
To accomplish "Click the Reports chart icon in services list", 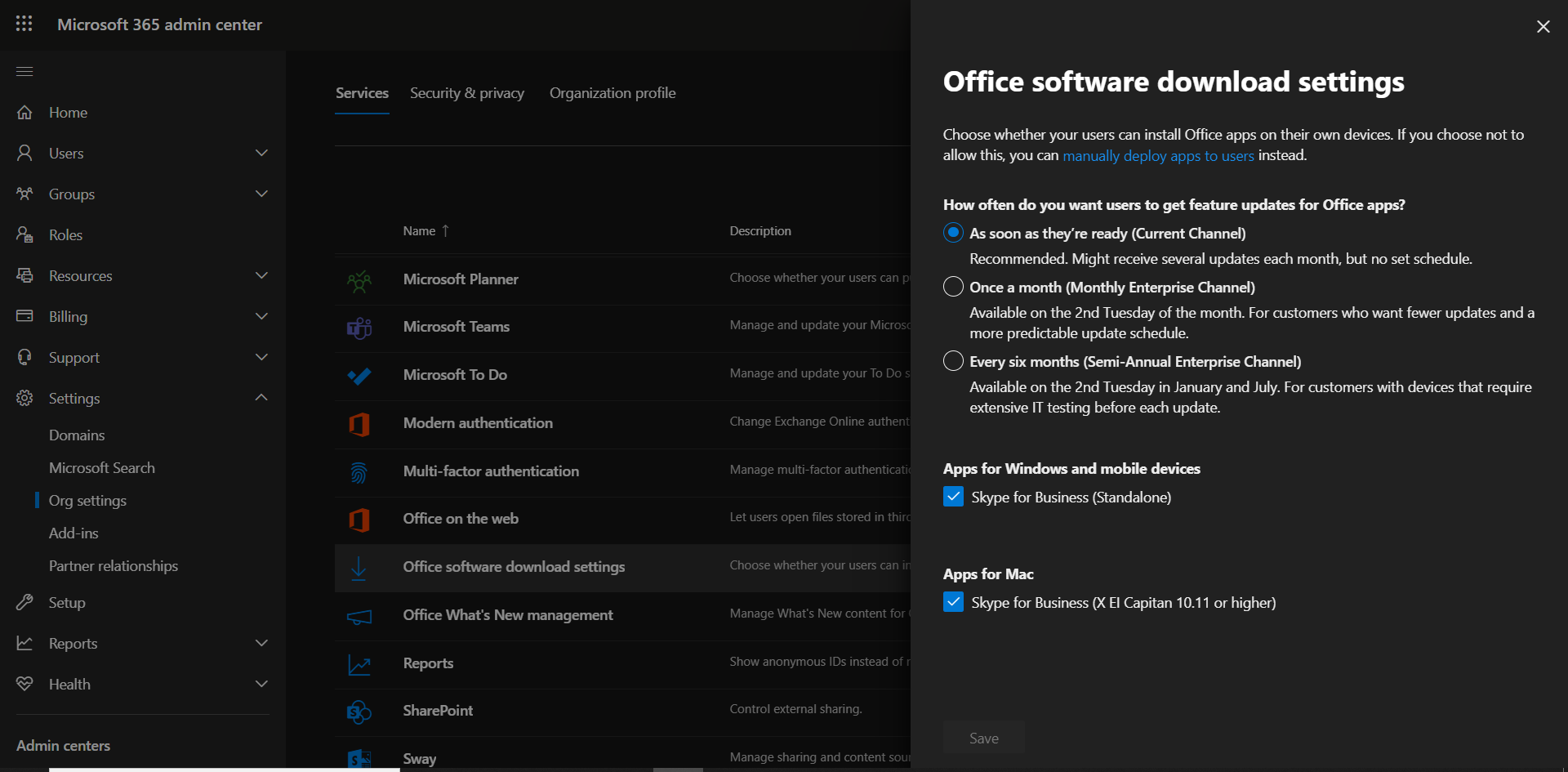I will [x=359, y=664].
